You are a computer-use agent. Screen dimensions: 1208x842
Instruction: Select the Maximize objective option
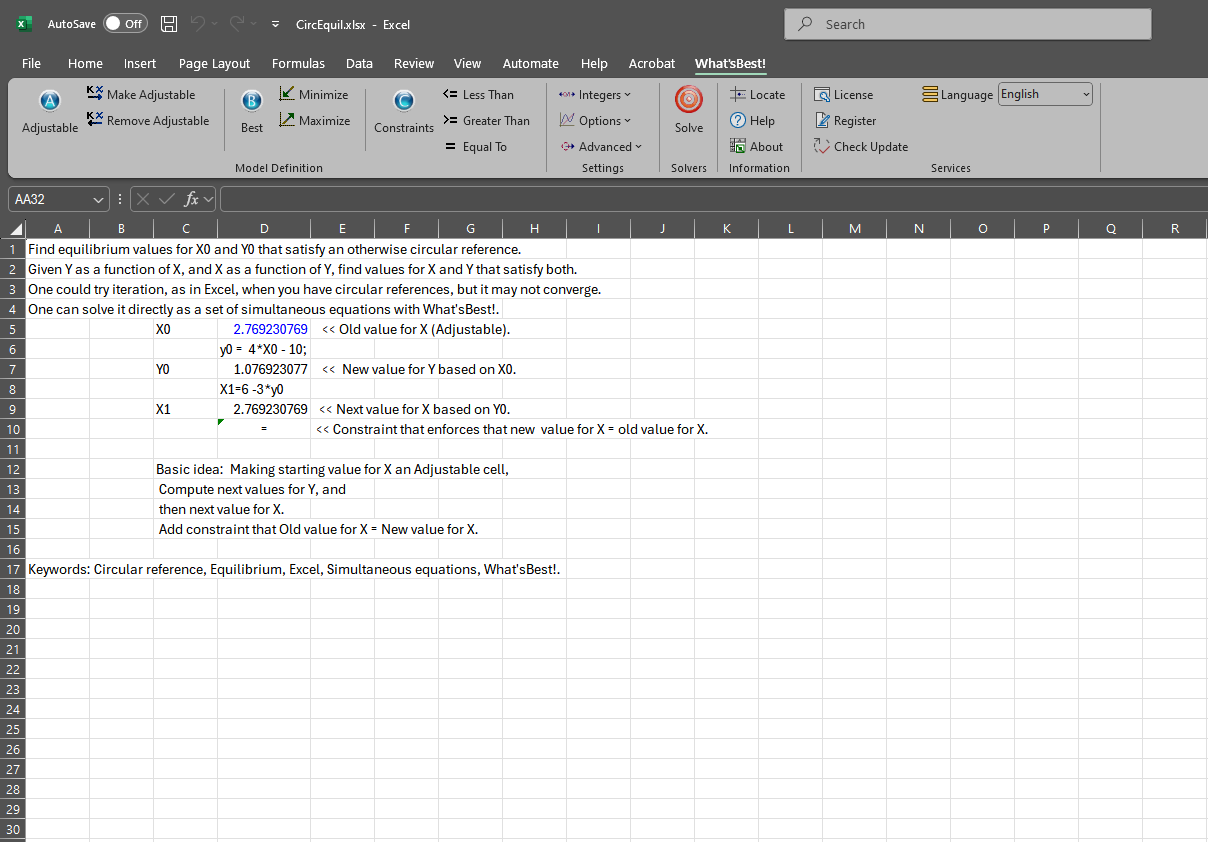click(x=314, y=120)
